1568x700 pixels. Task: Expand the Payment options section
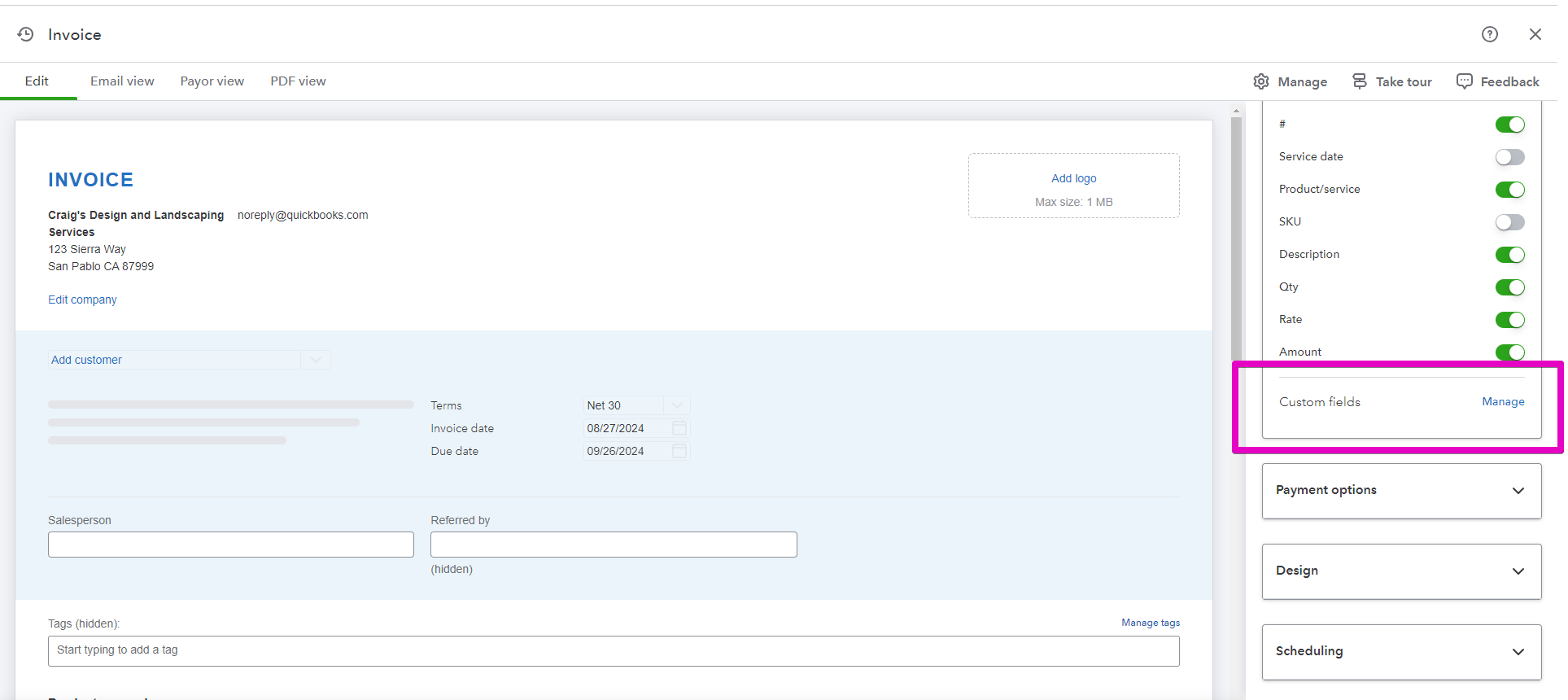click(1401, 491)
